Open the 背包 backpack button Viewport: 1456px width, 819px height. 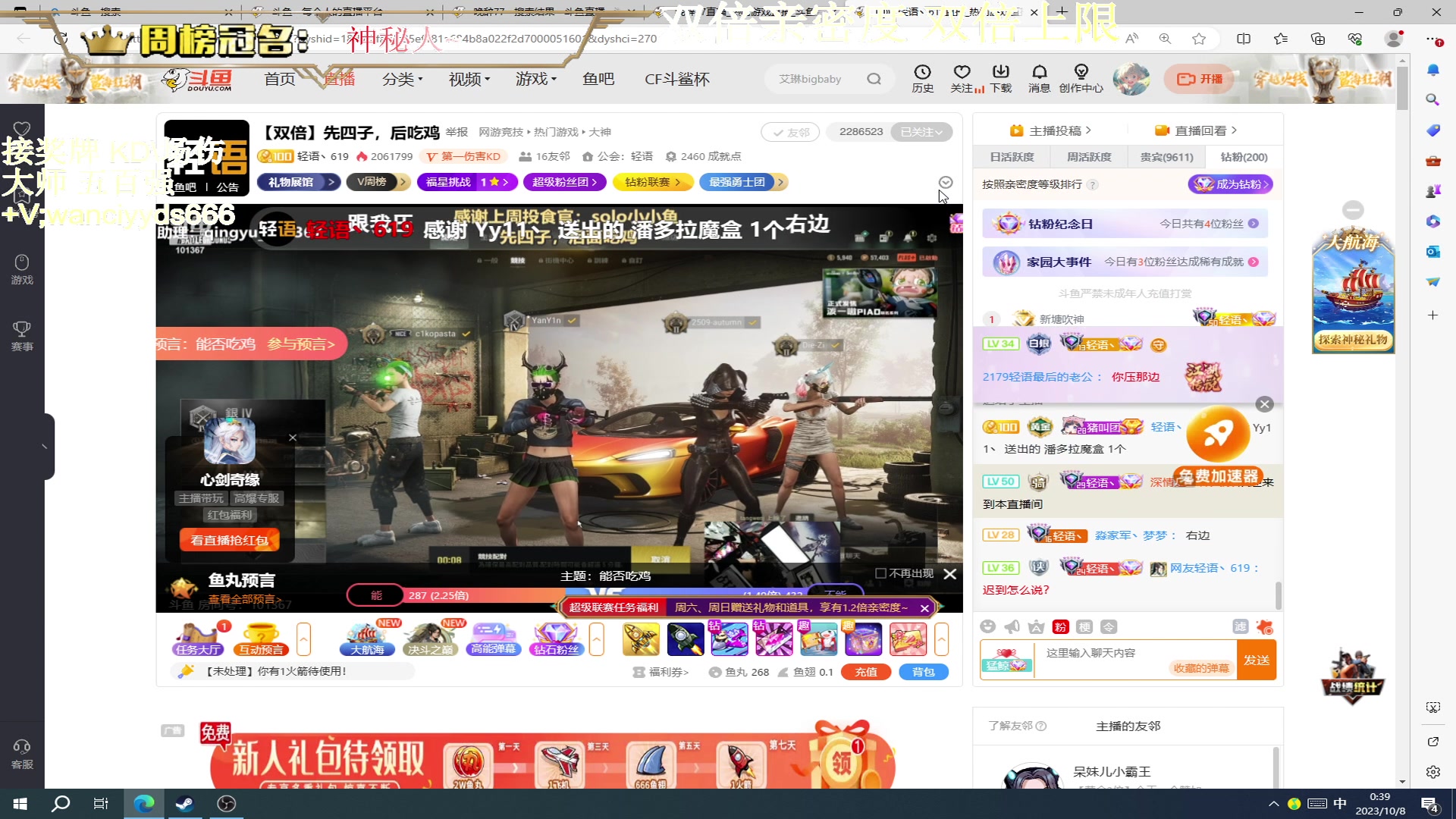(x=923, y=672)
